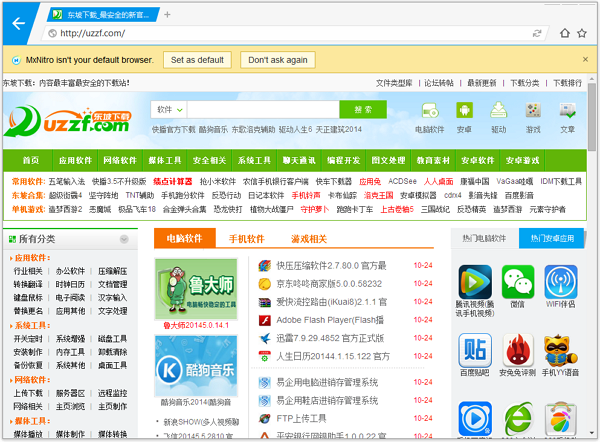Click the 电脑软件 computer icon

pyautogui.click(x=430, y=111)
